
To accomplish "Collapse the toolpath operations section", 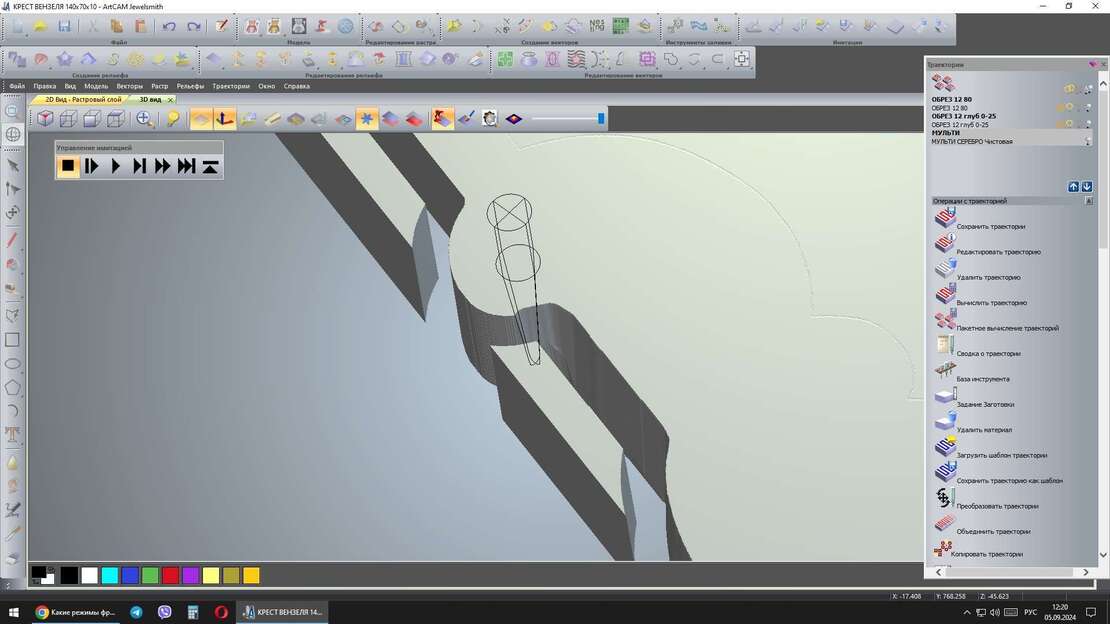I will pyautogui.click(x=1089, y=201).
